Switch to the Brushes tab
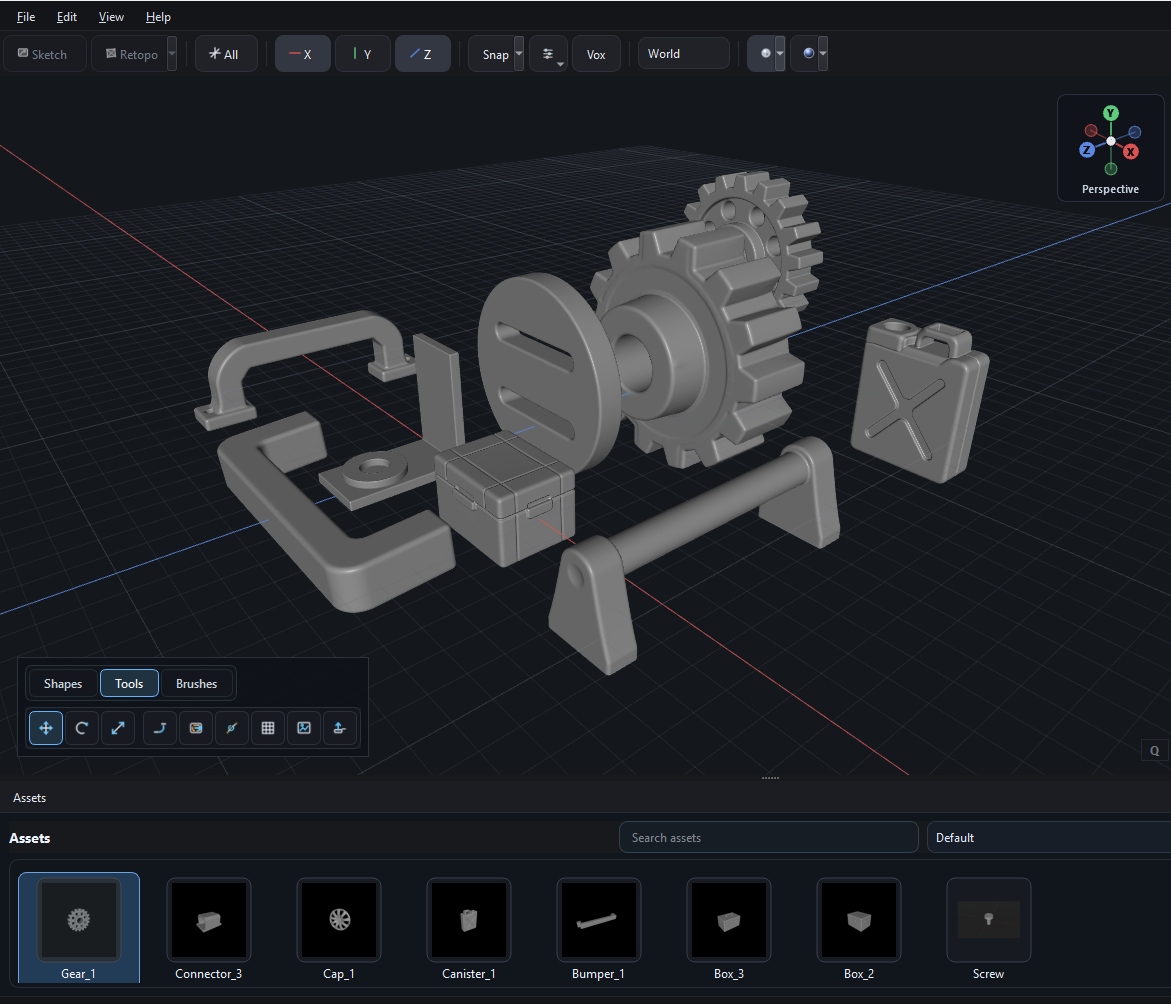The height and width of the screenshot is (1004, 1171). point(196,684)
